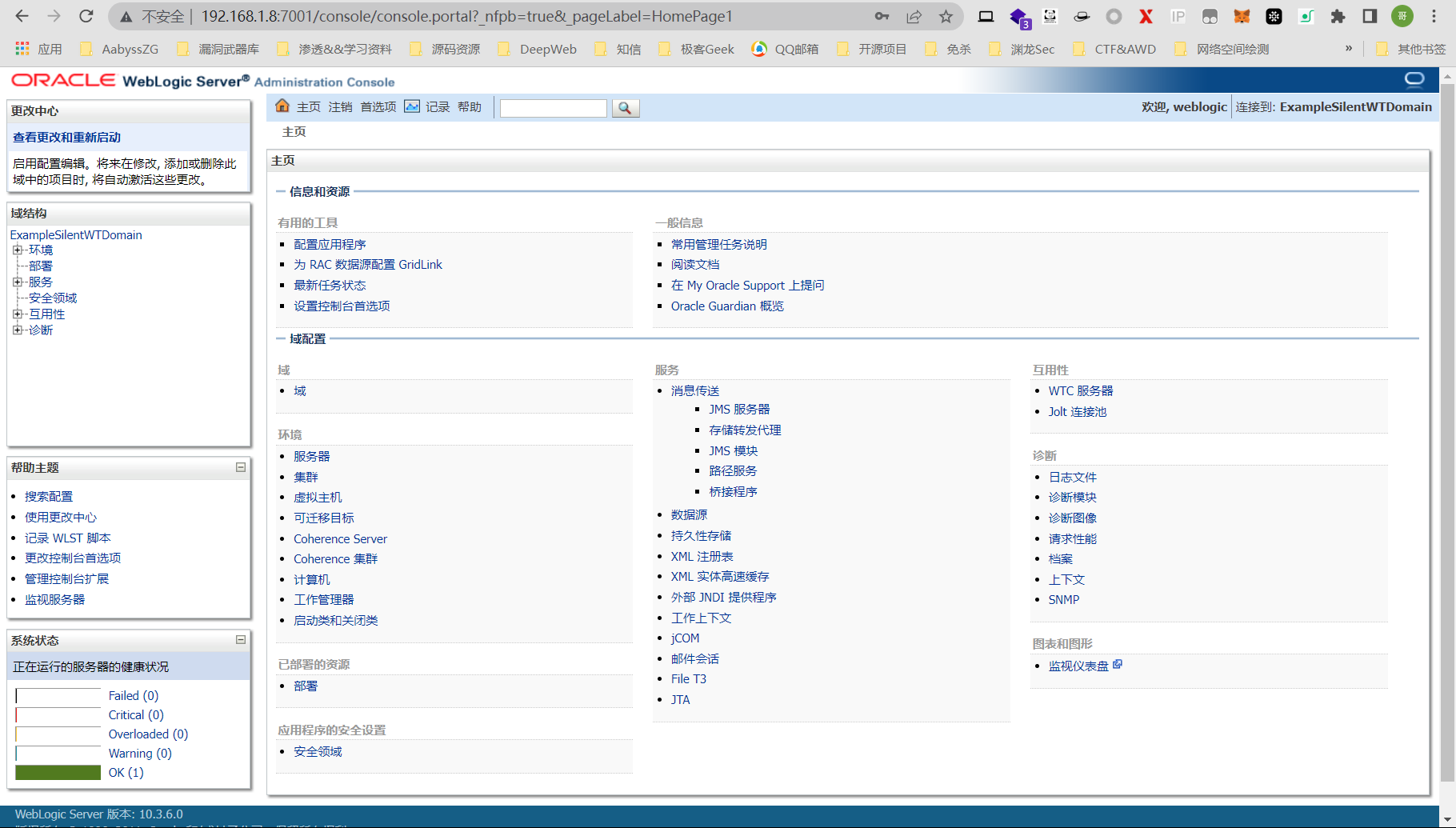Open the 服务器 link under 环境
Viewport: 1456px width, 828px height.
312,456
